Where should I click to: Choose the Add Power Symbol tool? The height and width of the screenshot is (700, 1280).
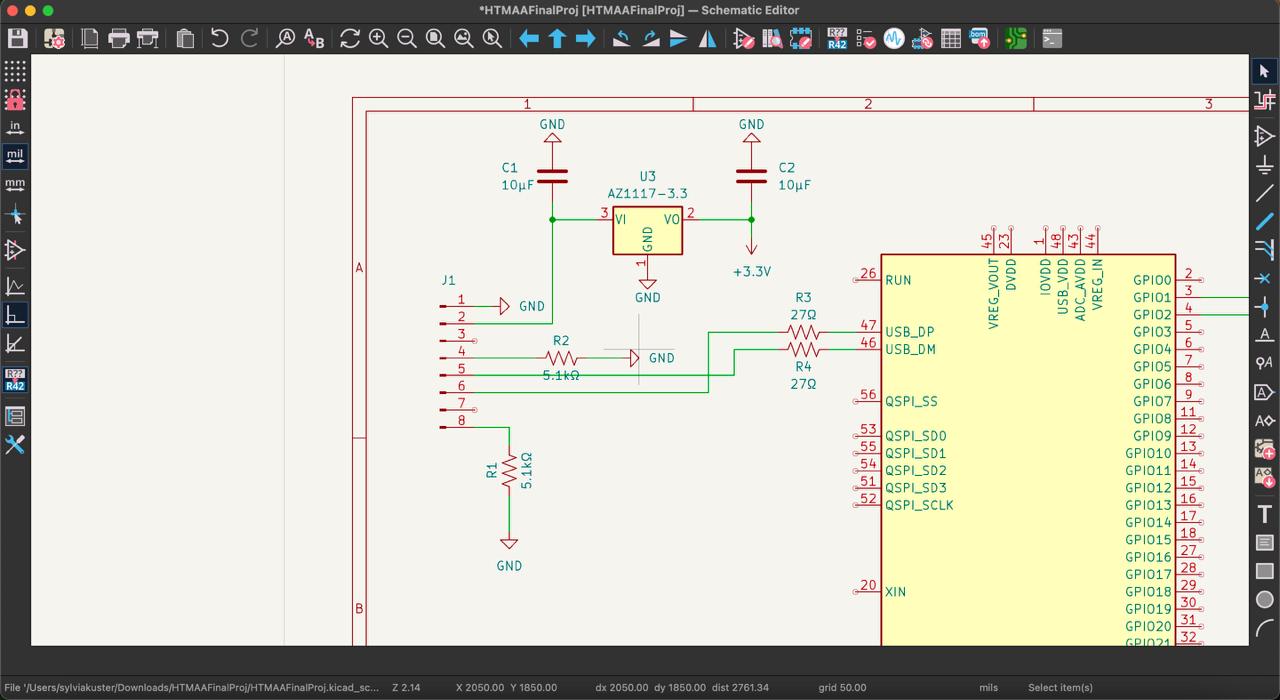click(1264, 165)
